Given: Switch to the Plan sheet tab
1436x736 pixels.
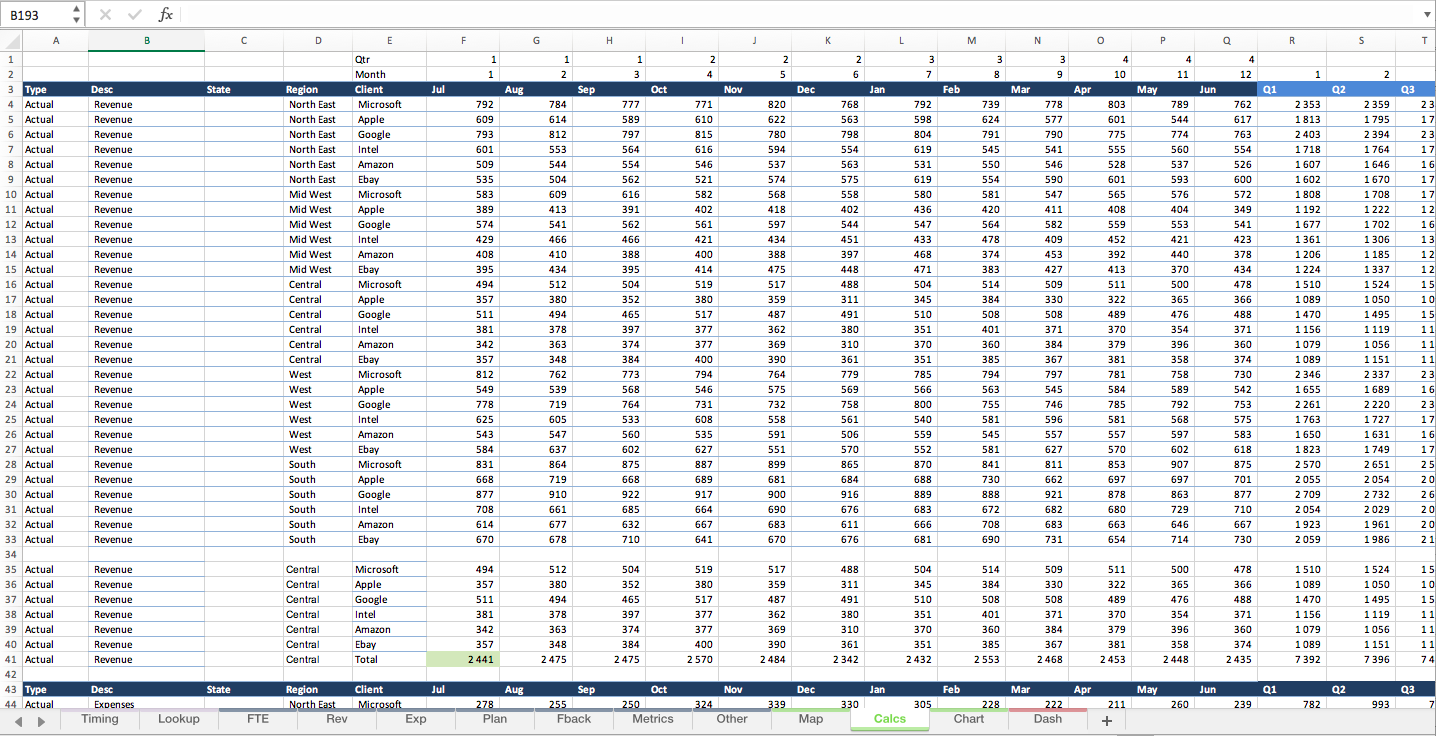Looking at the screenshot, I should point(495,719).
